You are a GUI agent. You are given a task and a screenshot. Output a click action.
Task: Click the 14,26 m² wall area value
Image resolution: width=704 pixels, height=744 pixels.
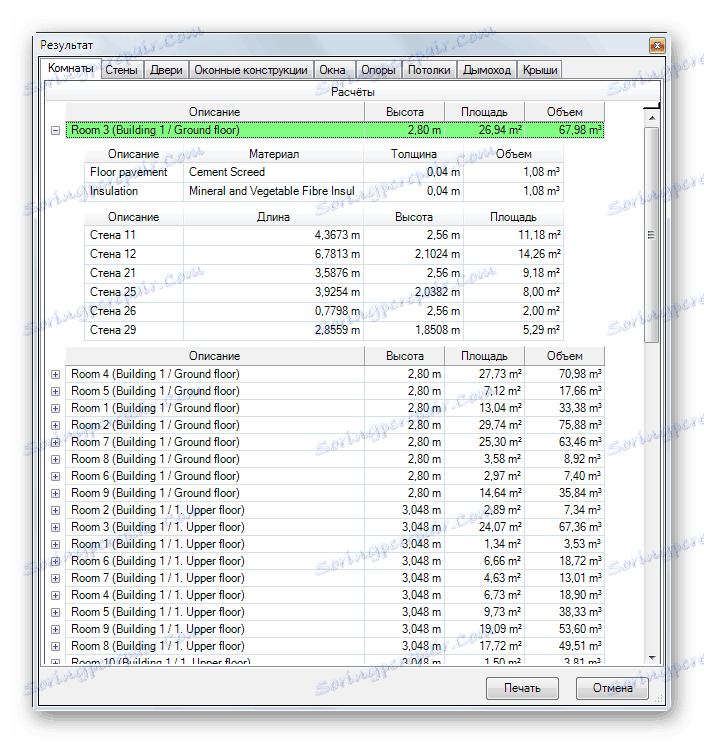click(539, 254)
